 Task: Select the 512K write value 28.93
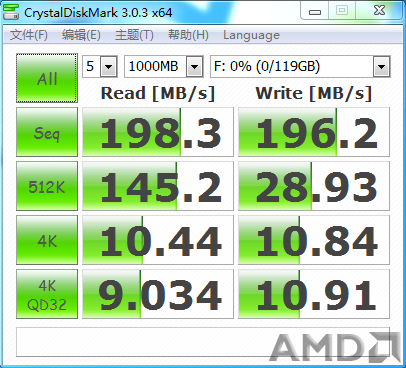point(314,186)
